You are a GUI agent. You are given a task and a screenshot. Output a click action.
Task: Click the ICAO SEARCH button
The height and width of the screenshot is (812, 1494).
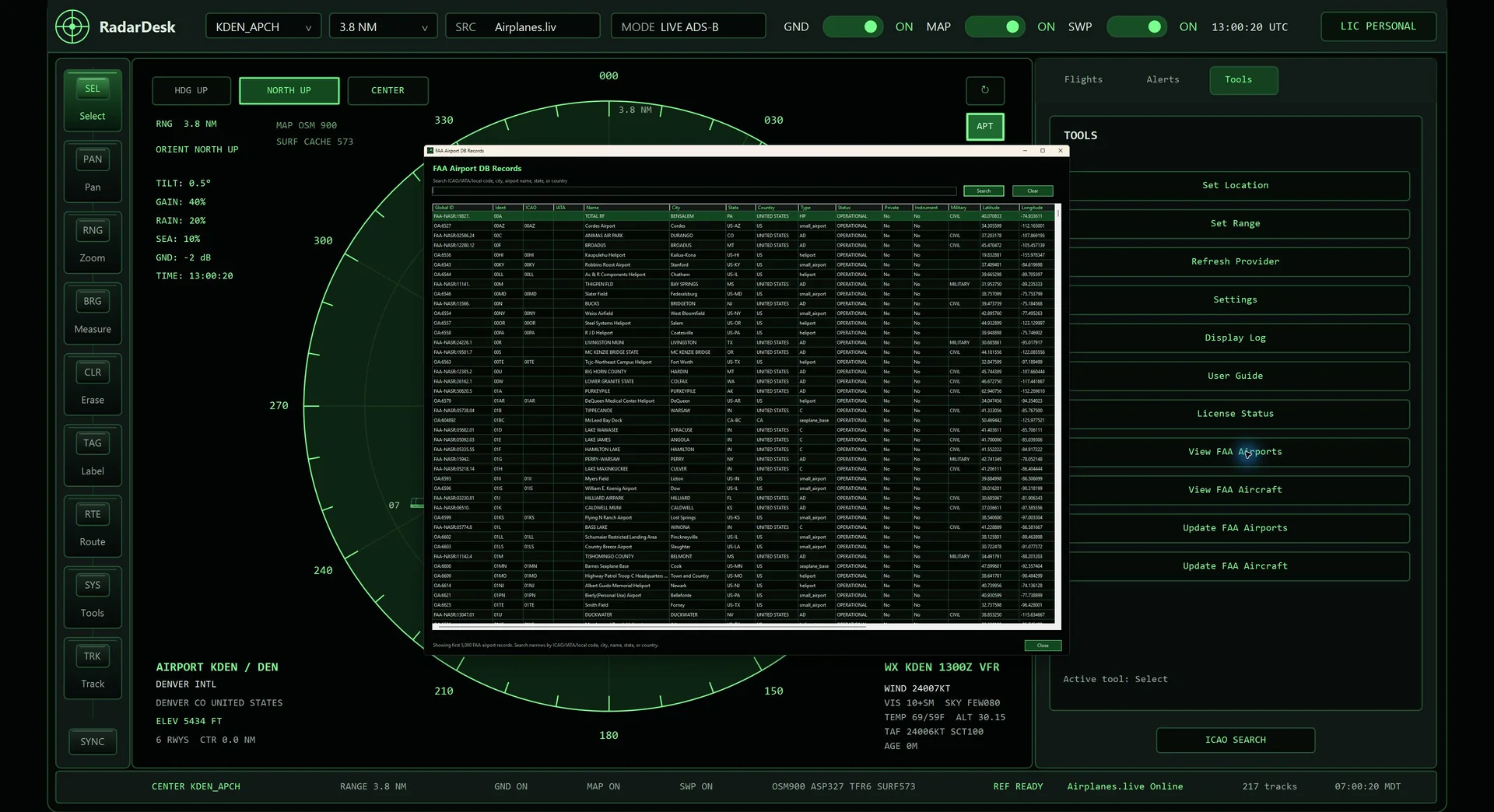tap(1235, 740)
